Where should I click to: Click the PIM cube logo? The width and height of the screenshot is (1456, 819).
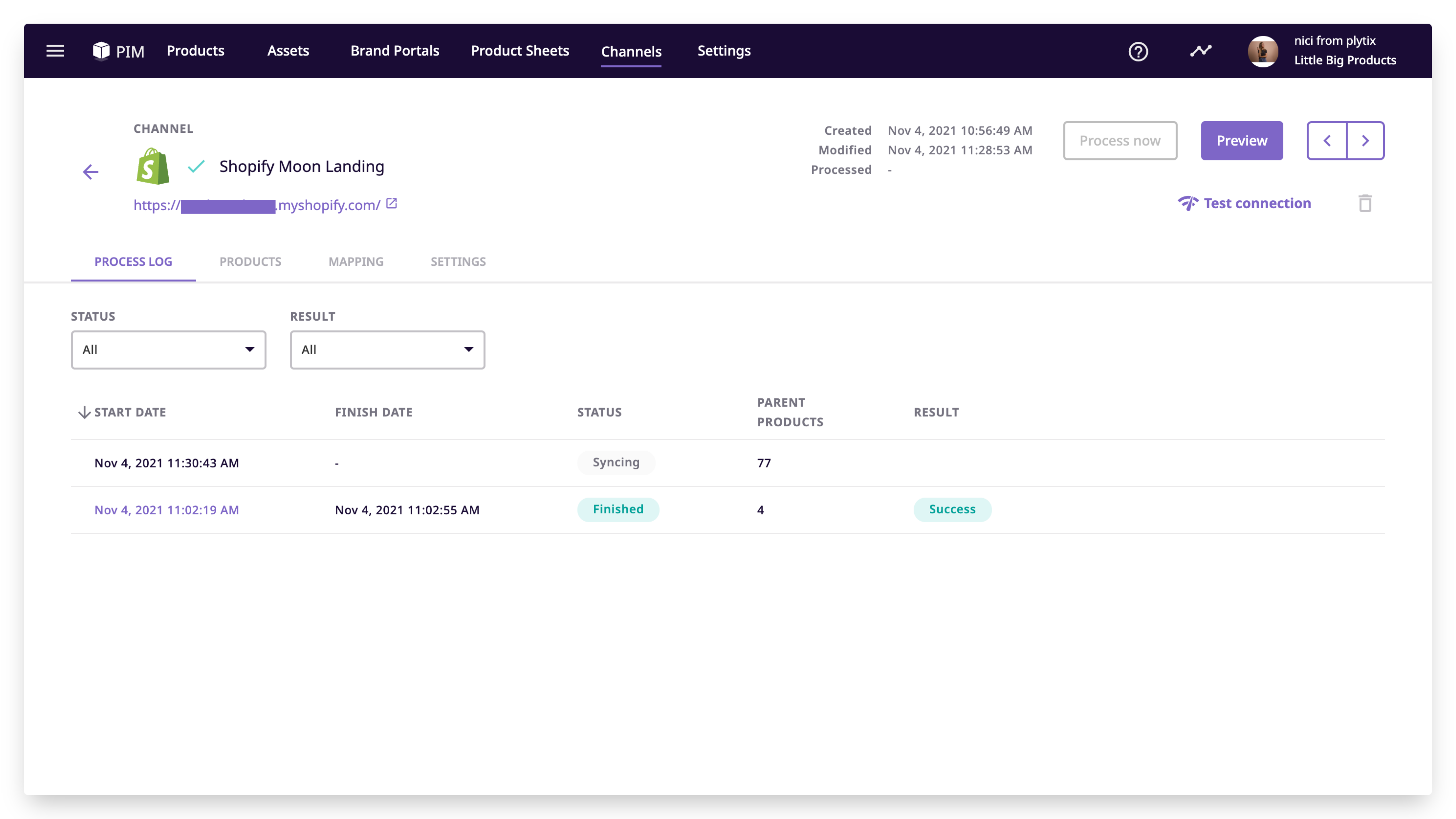coord(101,51)
